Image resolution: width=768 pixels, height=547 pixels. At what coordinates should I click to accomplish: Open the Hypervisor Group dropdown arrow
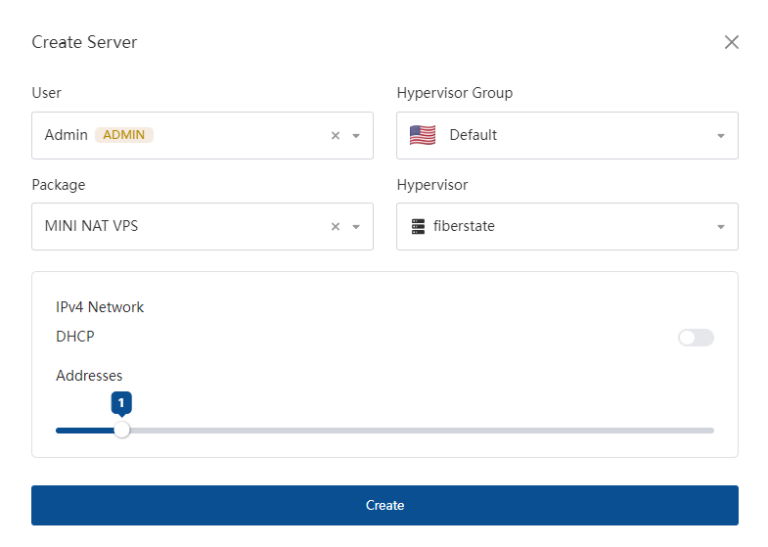pyautogui.click(x=721, y=136)
